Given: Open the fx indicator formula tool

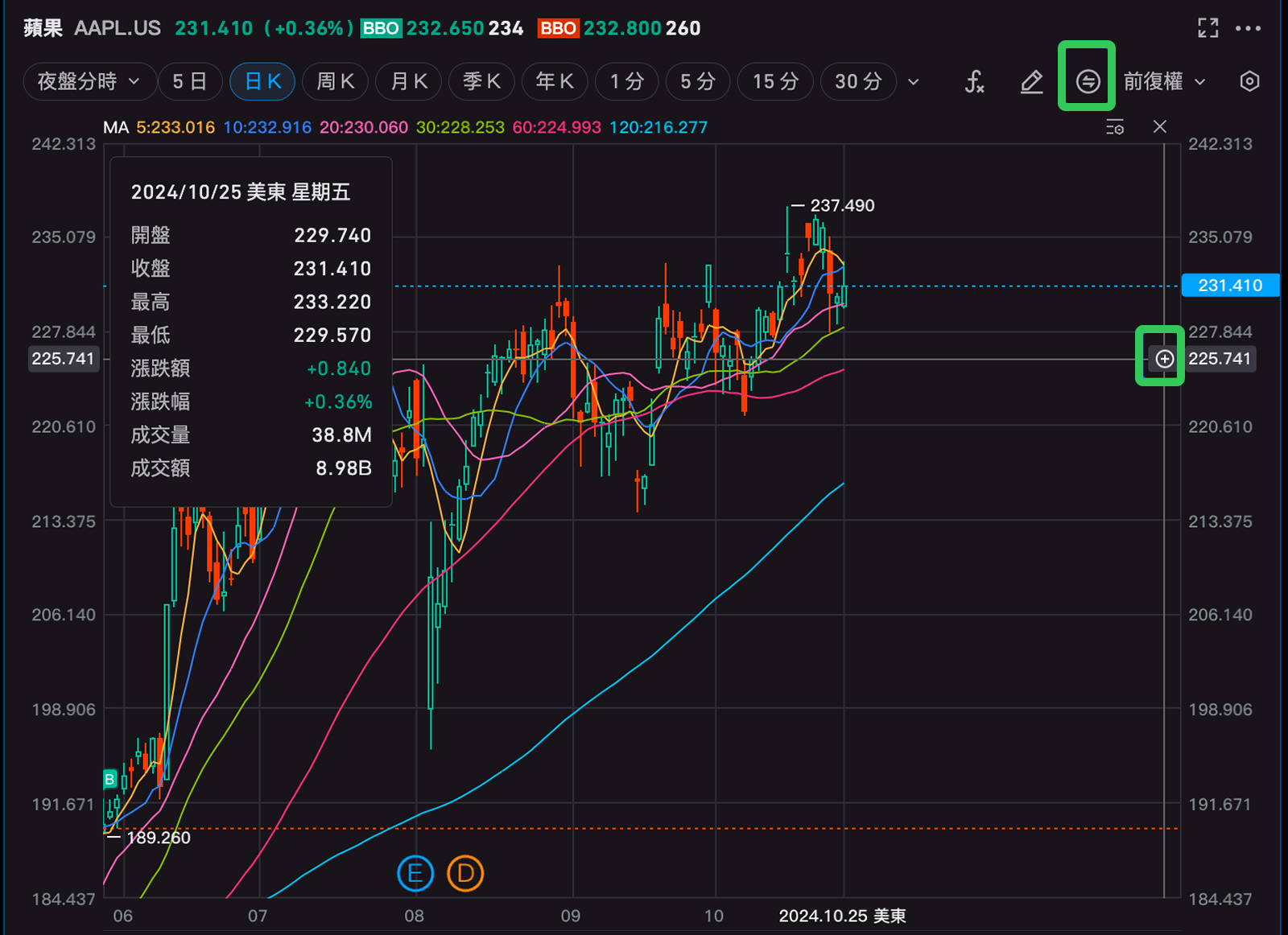Looking at the screenshot, I should tap(974, 82).
